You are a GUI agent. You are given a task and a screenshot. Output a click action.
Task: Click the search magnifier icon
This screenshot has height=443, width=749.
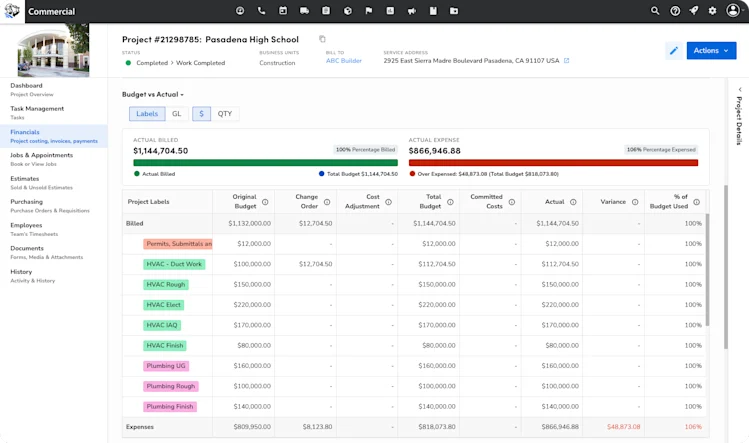click(x=655, y=11)
